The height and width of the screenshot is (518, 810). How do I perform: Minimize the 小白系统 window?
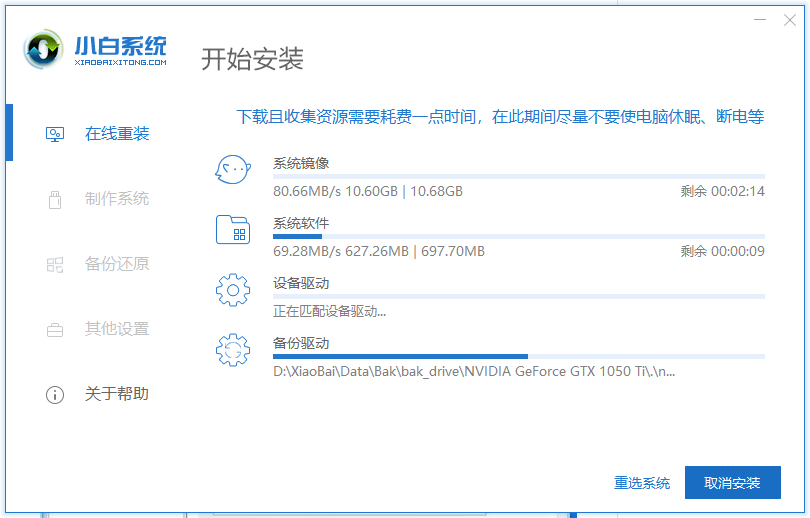[x=760, y=20]
